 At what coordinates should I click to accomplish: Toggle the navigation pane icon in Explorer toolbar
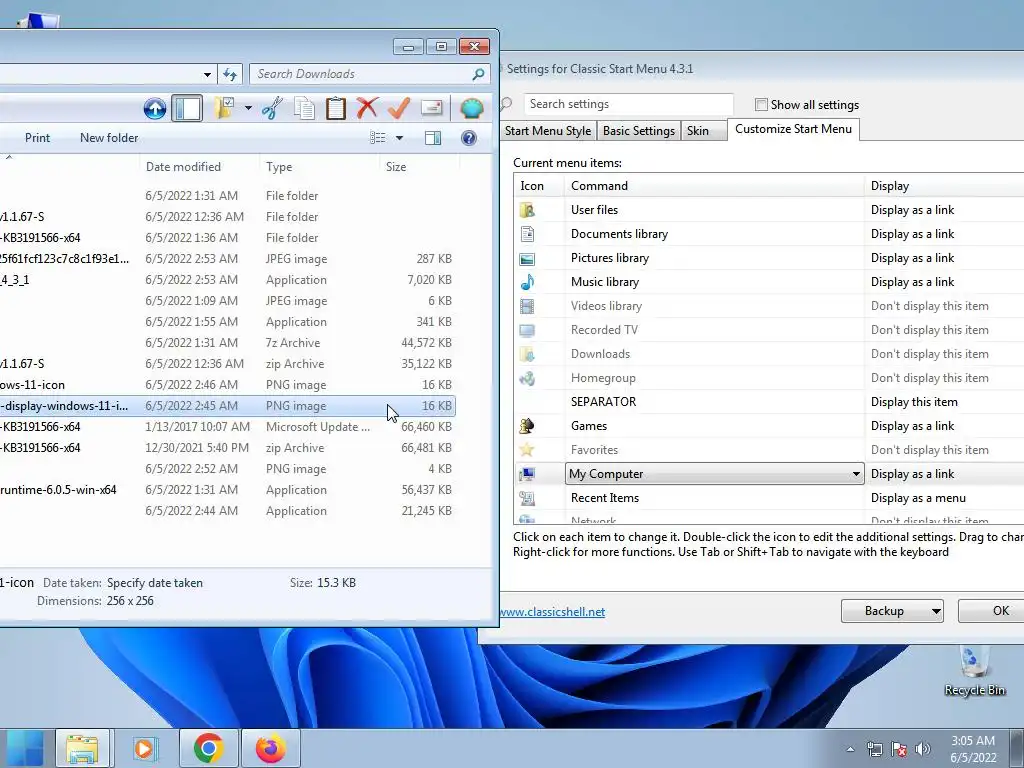pyautogui.click(x=187, y=108)
